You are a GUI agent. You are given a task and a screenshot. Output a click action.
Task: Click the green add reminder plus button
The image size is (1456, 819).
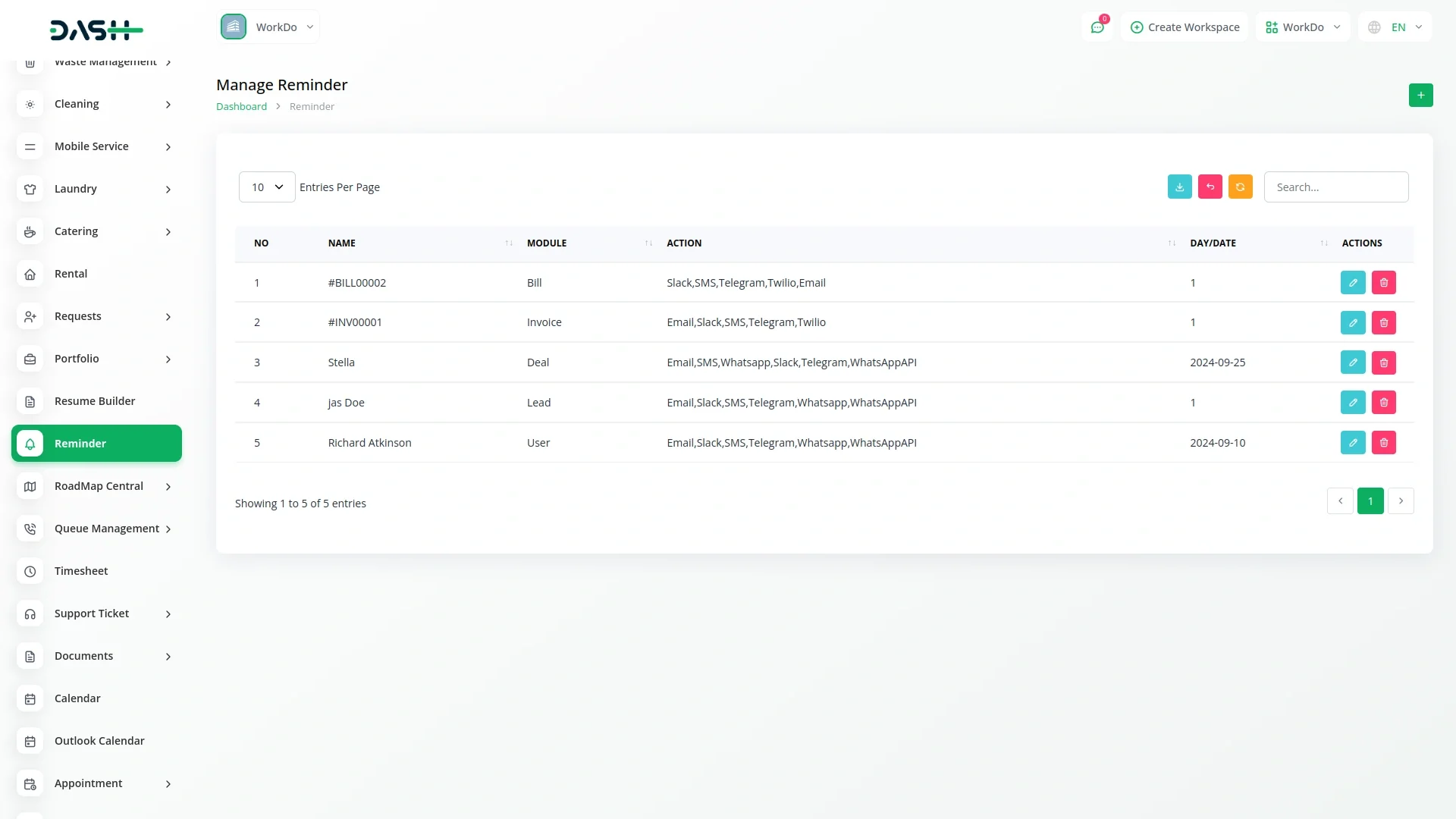1420,96
